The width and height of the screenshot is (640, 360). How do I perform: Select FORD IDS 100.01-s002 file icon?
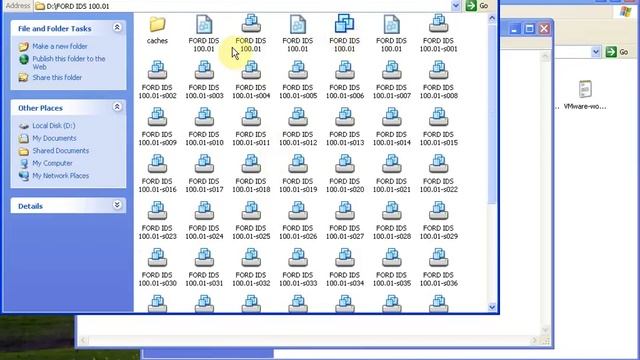157,70
